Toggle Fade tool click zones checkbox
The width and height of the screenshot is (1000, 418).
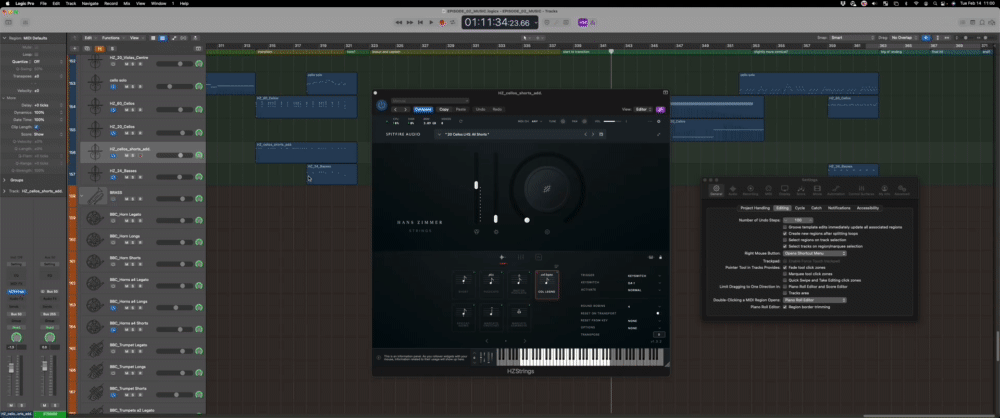coord(784,267)
